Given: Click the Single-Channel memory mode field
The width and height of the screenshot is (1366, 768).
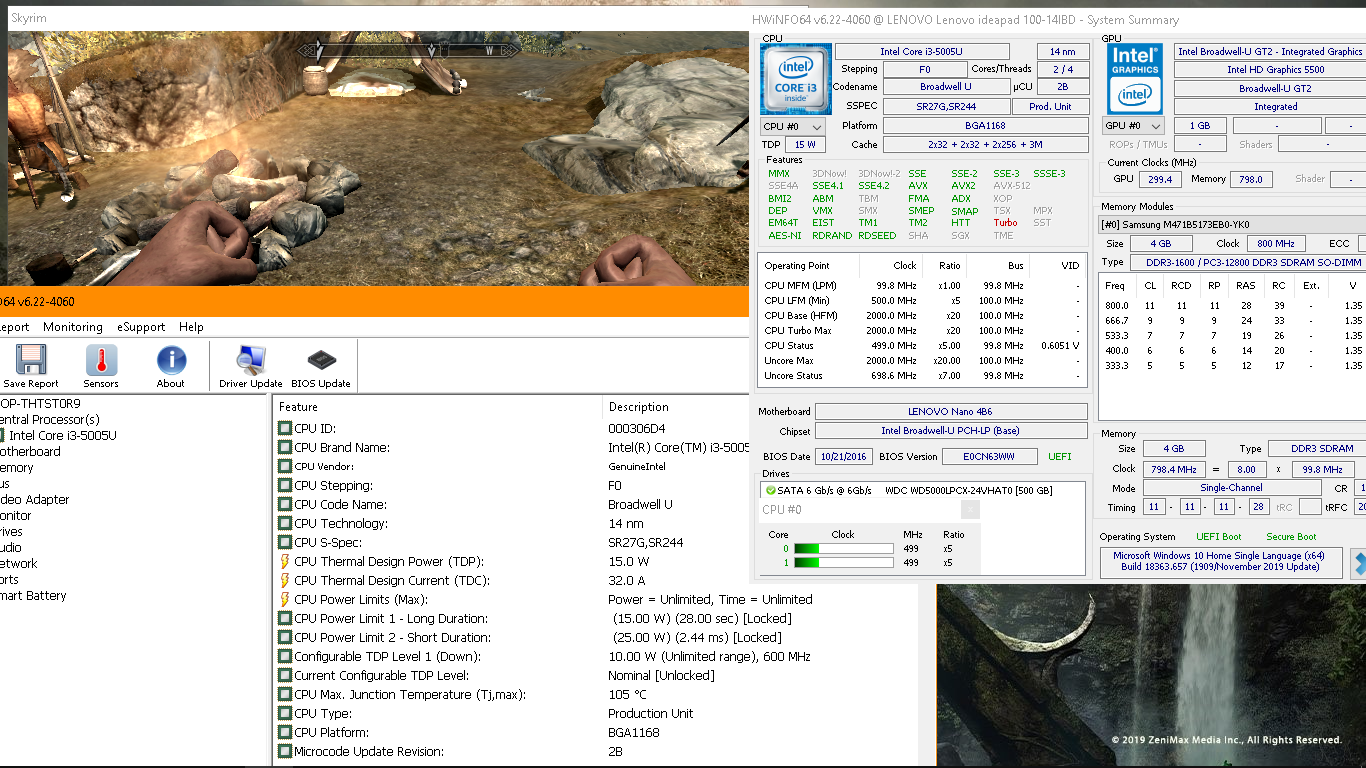Looking at the screenshot, I should click(x=1231, y=489).
